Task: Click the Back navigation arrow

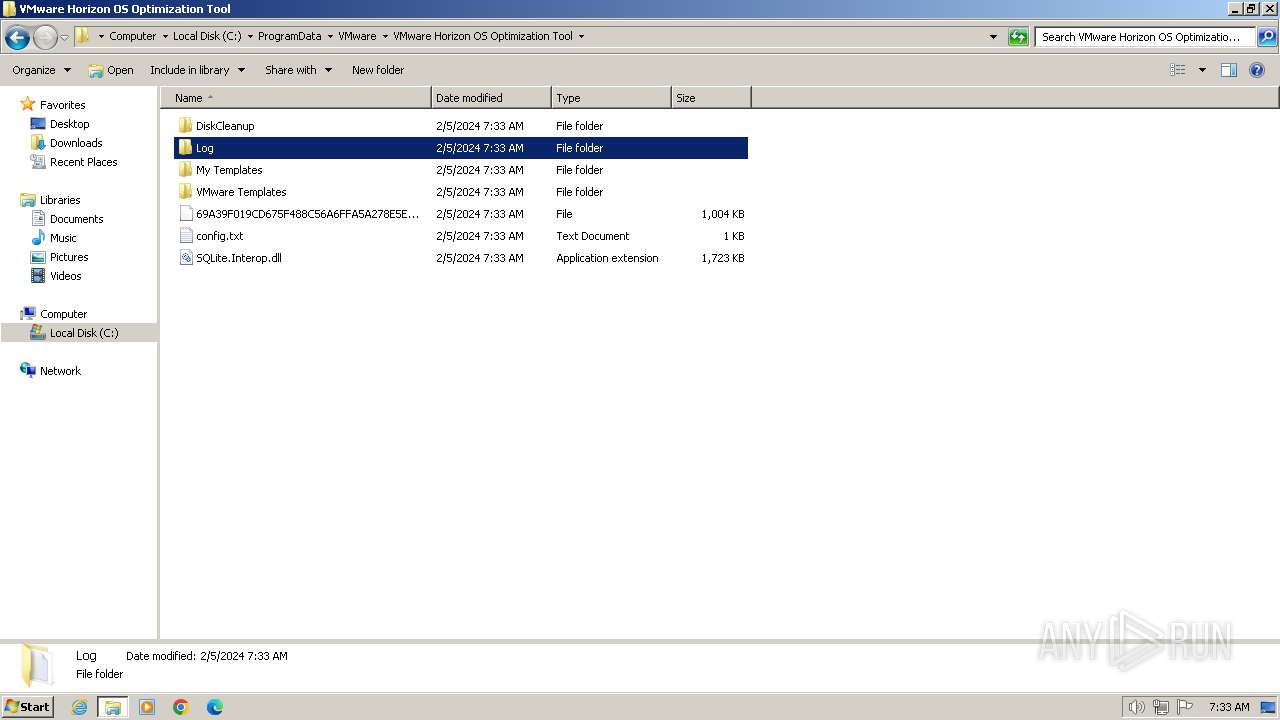Action: point(17,38)
